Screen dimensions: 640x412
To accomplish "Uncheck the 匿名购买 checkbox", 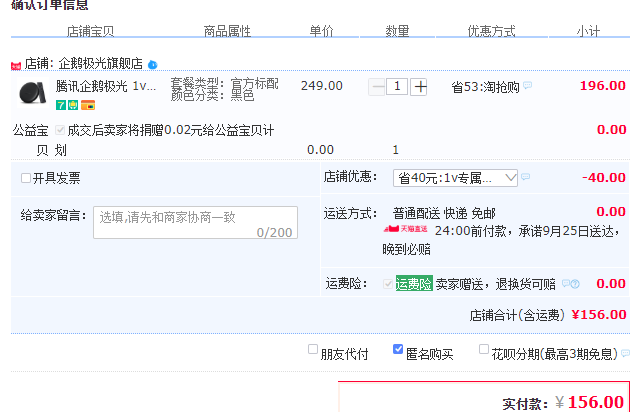I will pyautogui.click(x=398, y=349).
